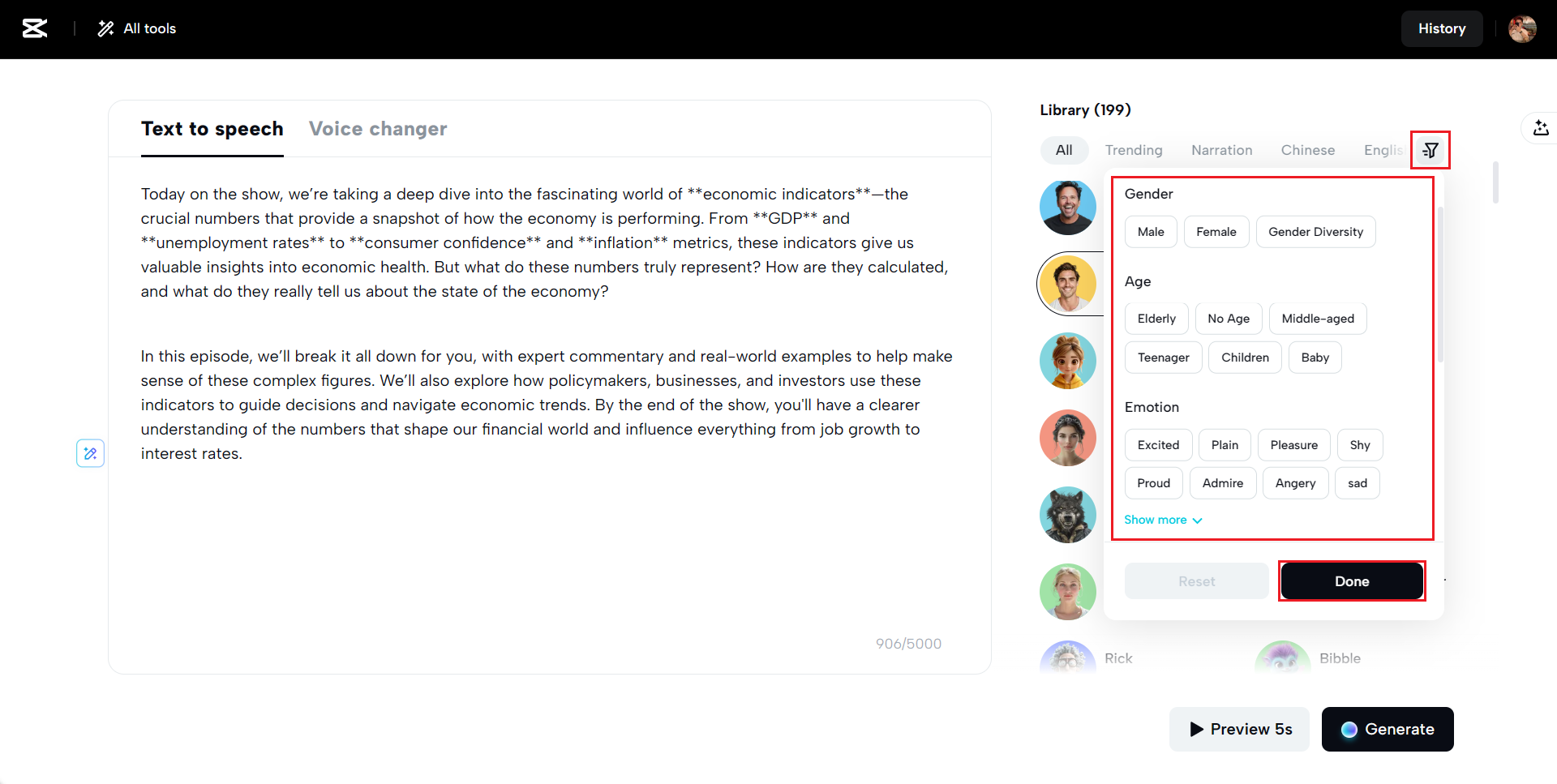Select the Narration library tab

point(1221,150)
